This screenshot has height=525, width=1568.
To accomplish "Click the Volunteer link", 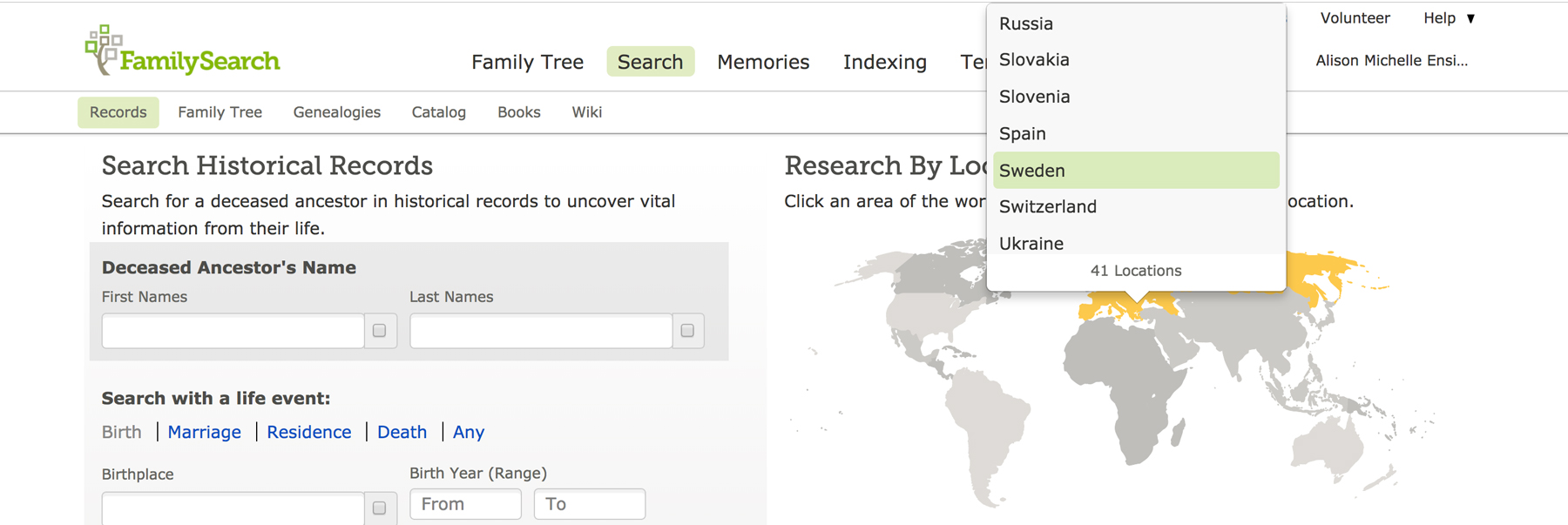I will coord(1355,18).
